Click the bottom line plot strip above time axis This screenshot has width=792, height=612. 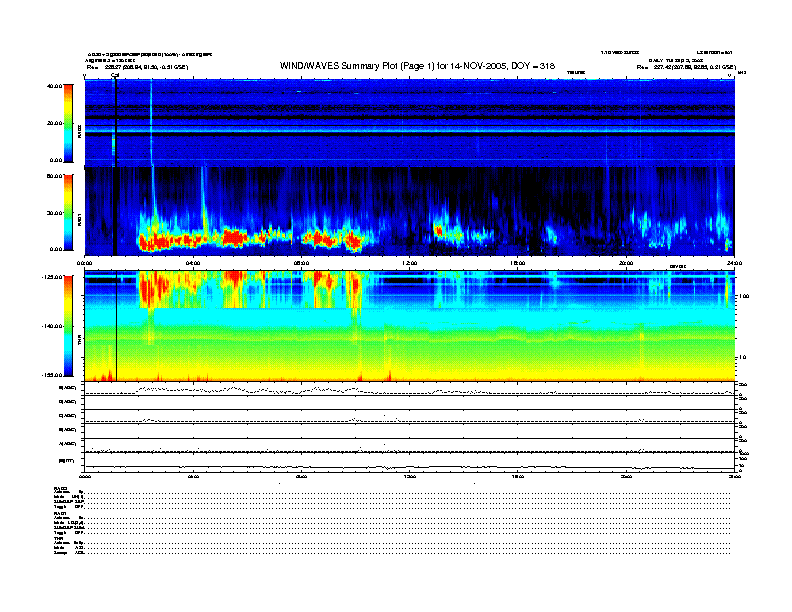coord(409,462)
